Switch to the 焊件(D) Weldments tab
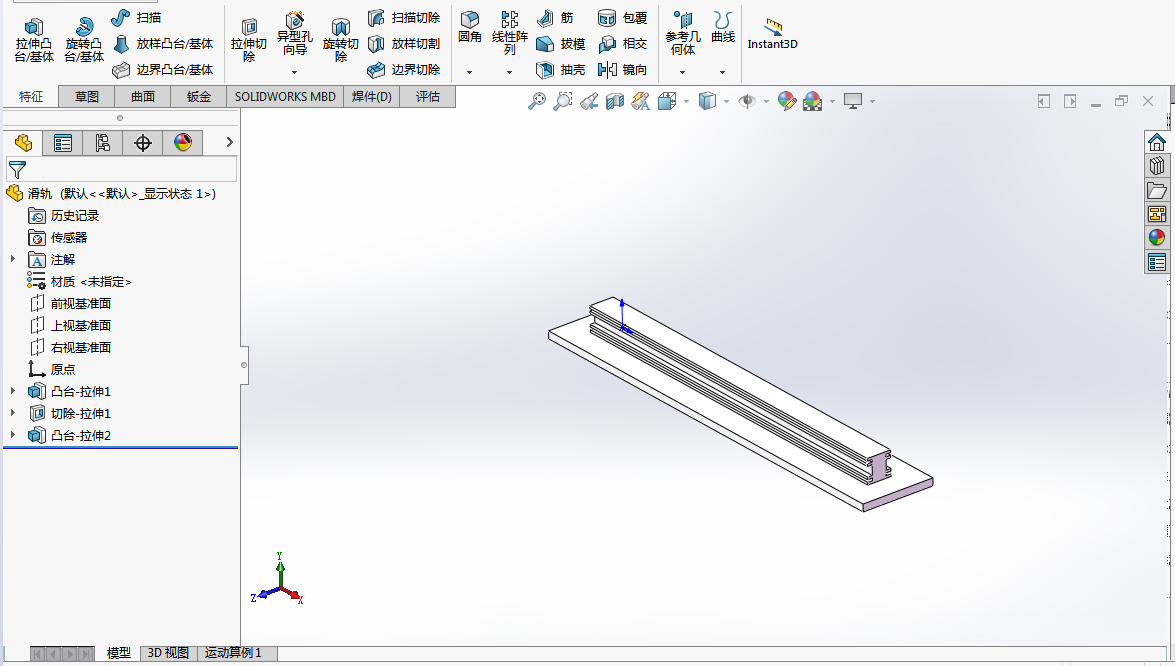The height and width of the screenshot is (666, 1175). pyautogui.click(x=372, y=97)
